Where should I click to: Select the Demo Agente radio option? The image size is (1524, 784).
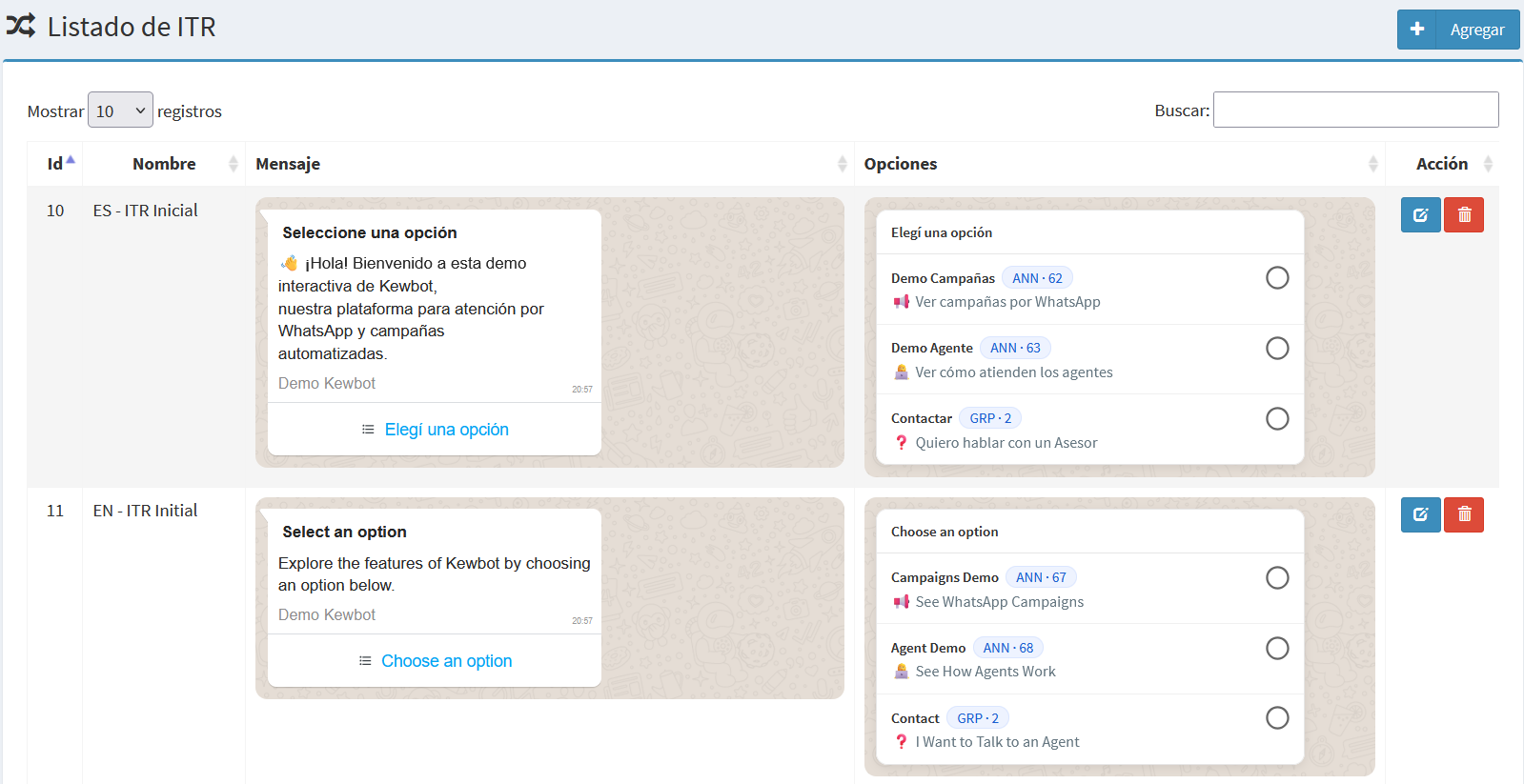(1277, 349)
